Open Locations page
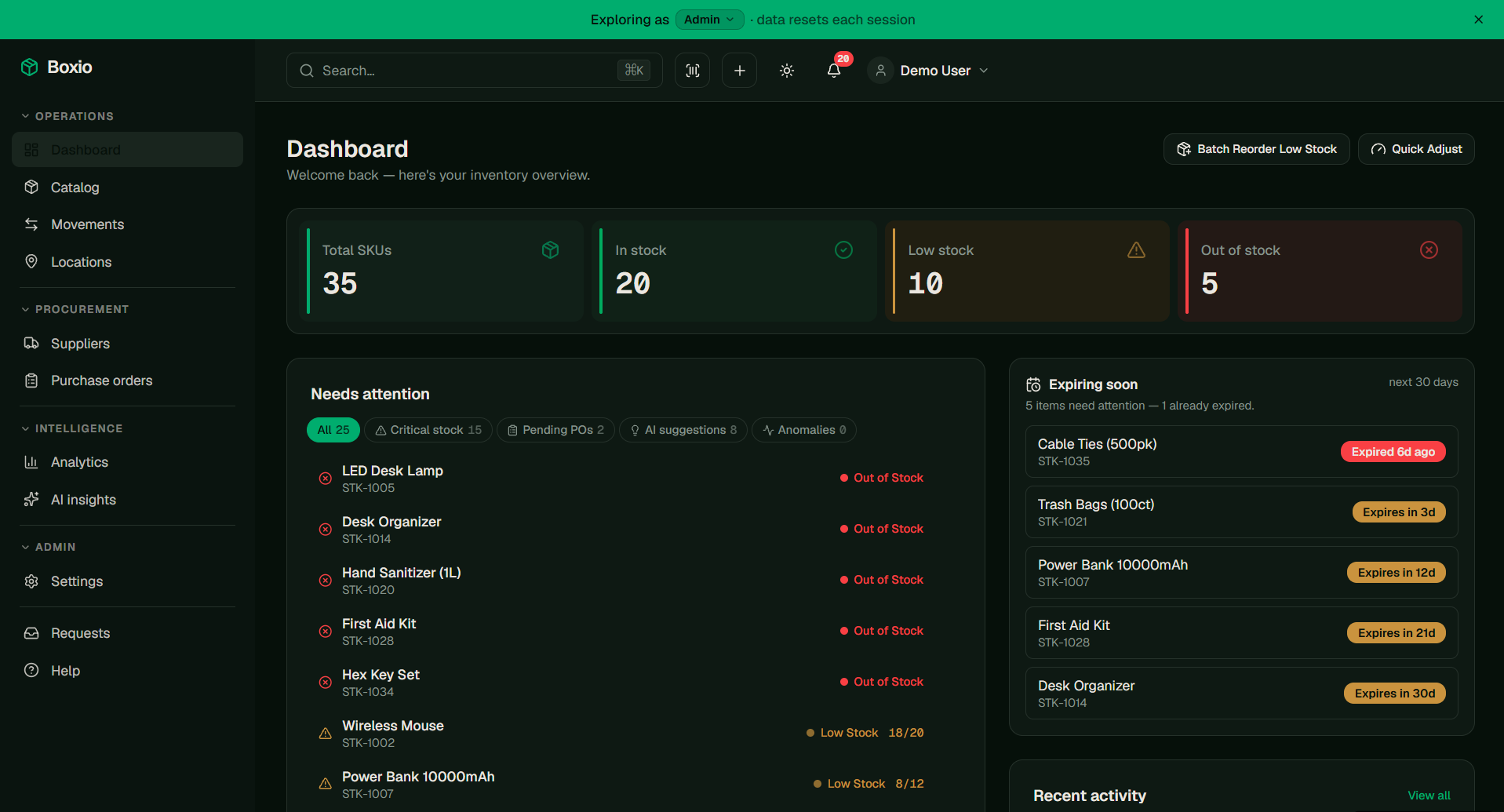Screen dimensions: 1504x812 pyautogui.click(x=127, y=262)
